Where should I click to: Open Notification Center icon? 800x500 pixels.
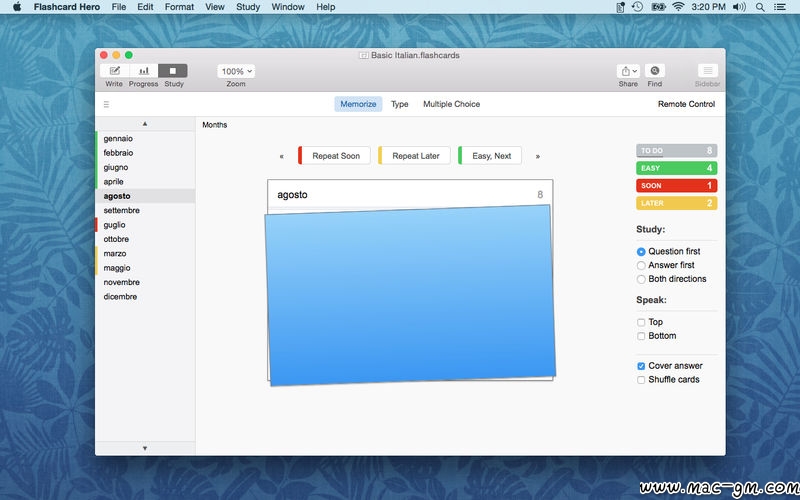pyautogui.click(x=780, y=7)
